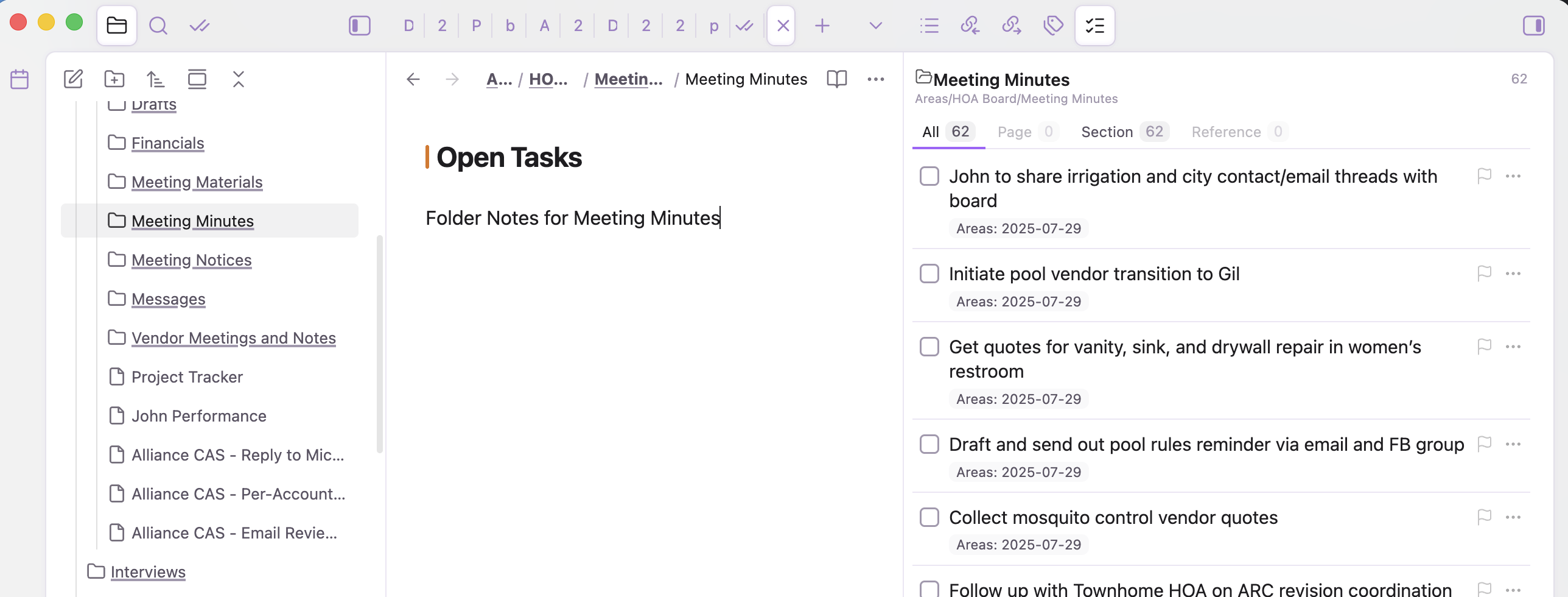Open search with the magnifier icon
1568x597 pixels.
click(x=158, y=26)
